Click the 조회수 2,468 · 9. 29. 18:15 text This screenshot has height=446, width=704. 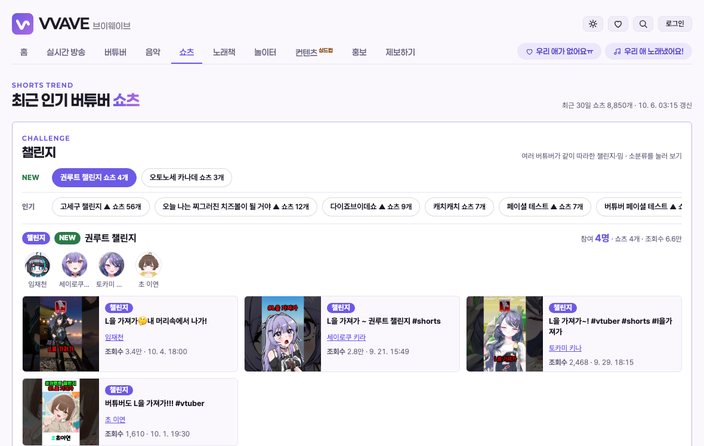(591, 362)
